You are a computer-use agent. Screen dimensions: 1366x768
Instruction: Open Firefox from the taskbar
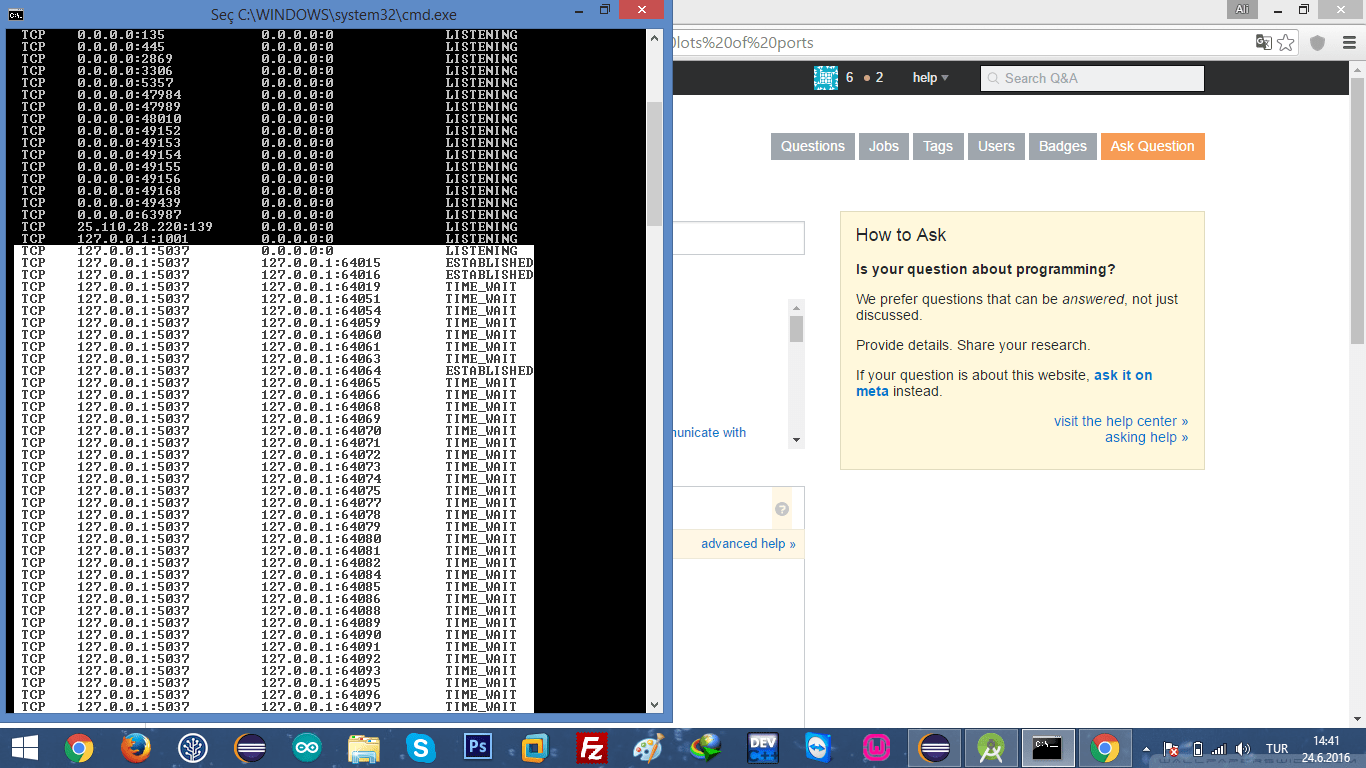[135, 748]
